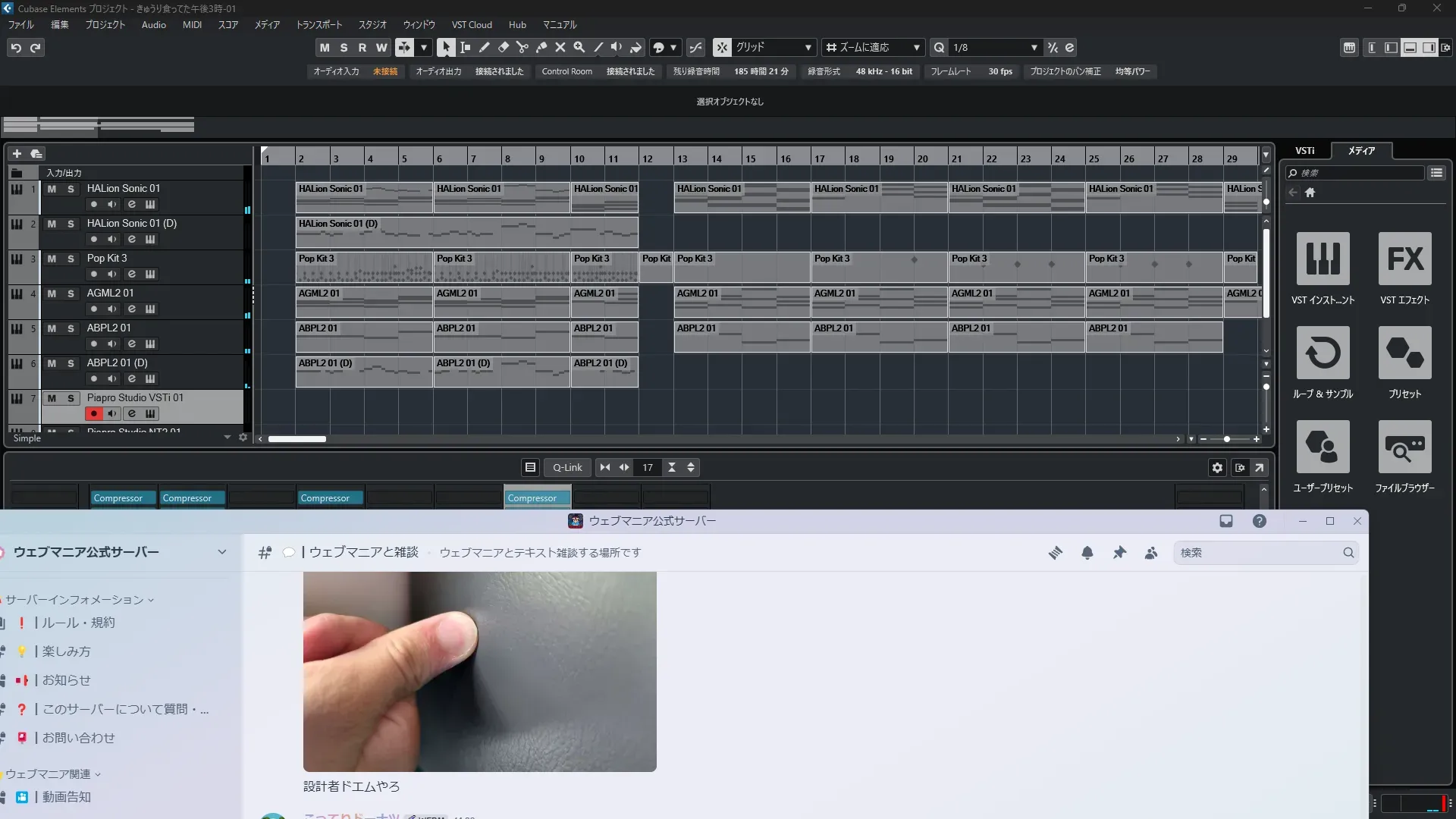Viewport: 1456px width, 819px height.
Task: Click the add track plus icon
Action: [17, 153]
